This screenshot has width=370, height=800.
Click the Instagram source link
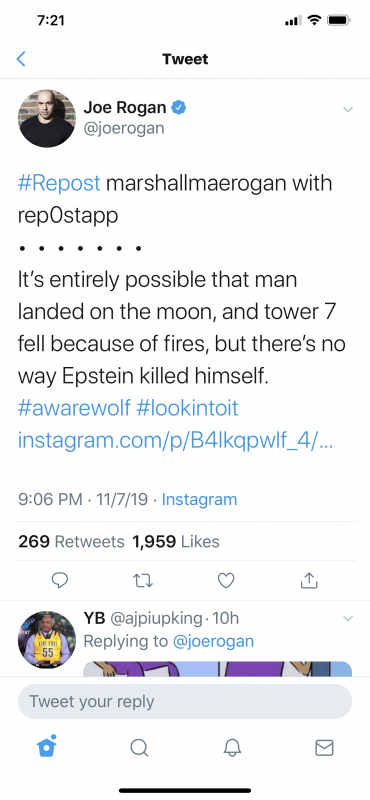[199, 499]
